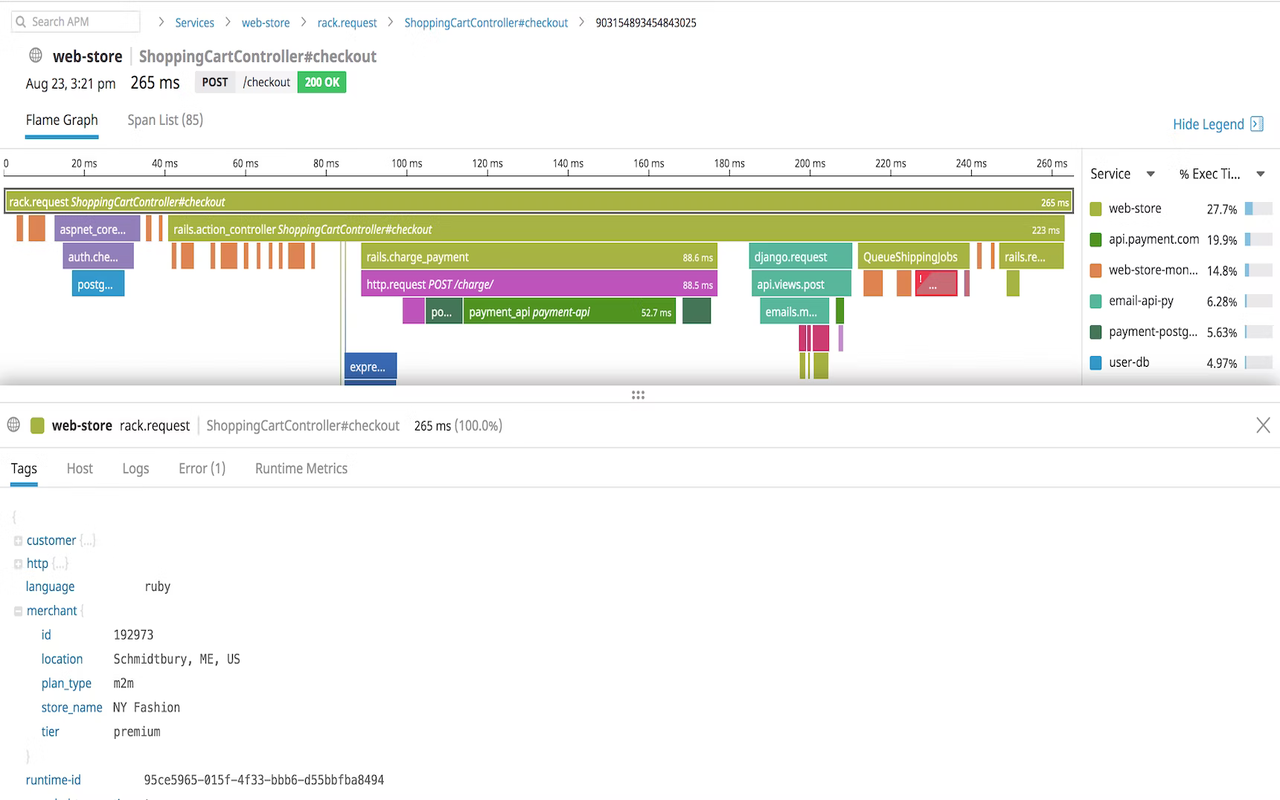1280x800 pixels.
Task: Open the web-store breadcrumb link
Action: pos(265,22)
